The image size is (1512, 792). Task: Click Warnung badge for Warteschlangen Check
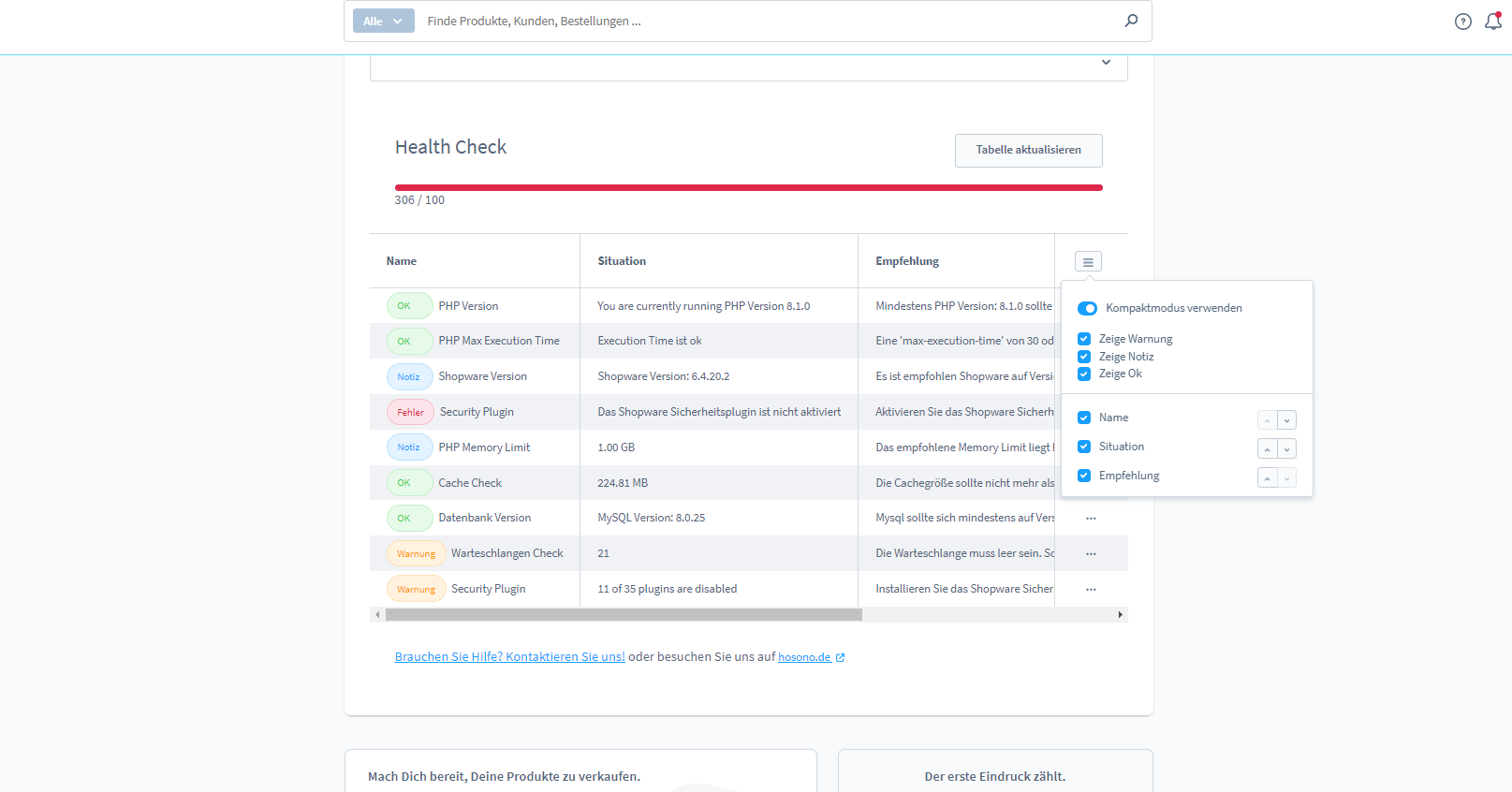[416, 553]
